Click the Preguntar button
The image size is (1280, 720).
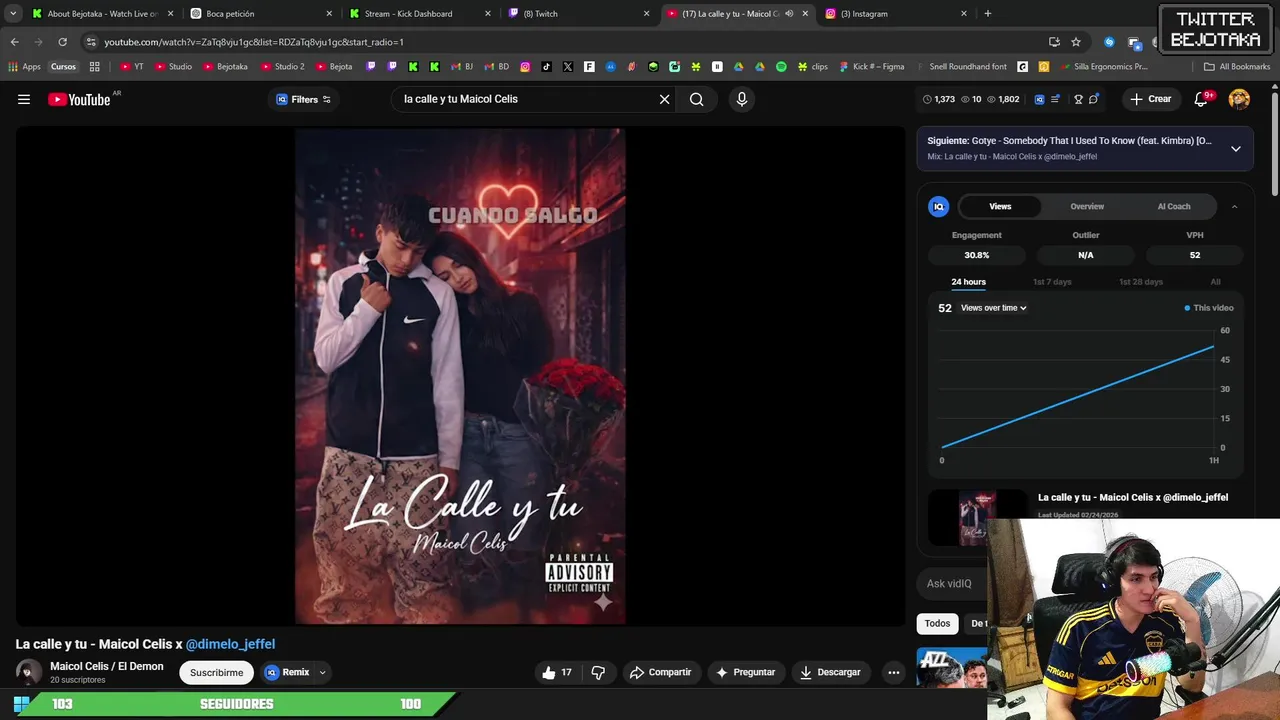pos(745,672)
